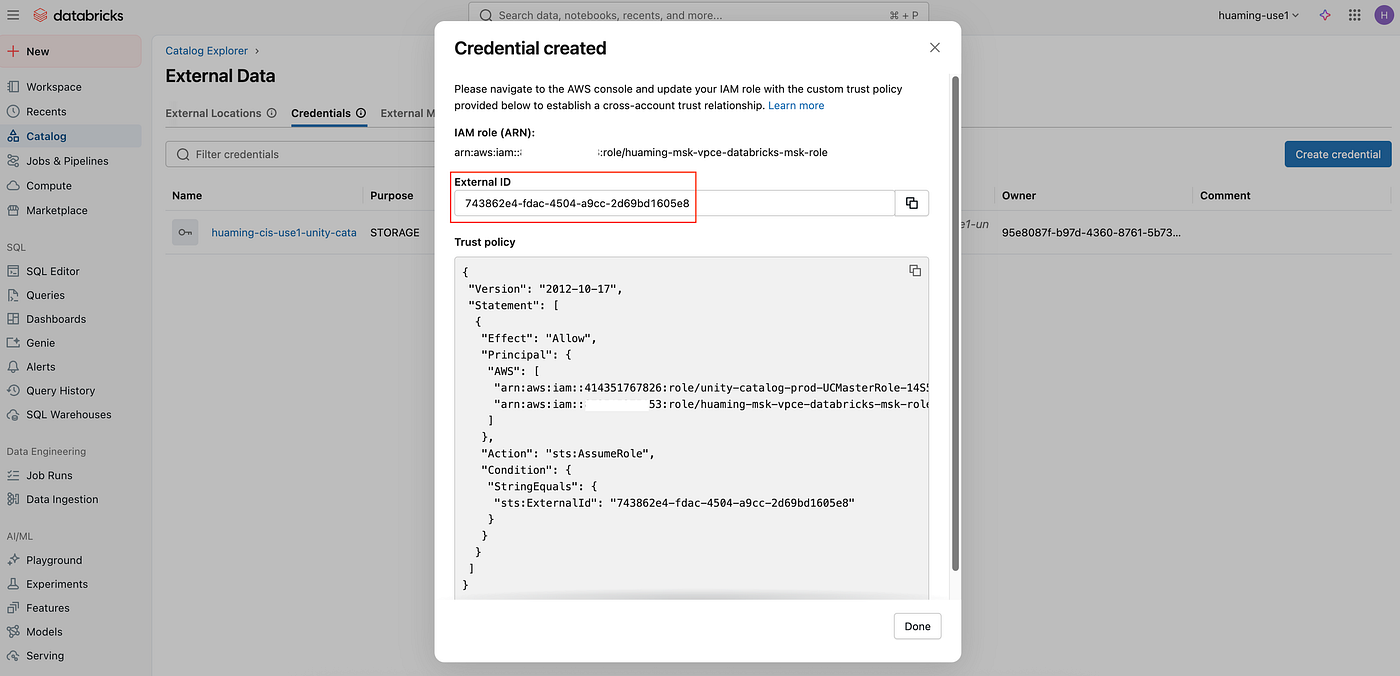Click the Owner column header
Screen dimensions: 1400x676
click(1019, 196)
